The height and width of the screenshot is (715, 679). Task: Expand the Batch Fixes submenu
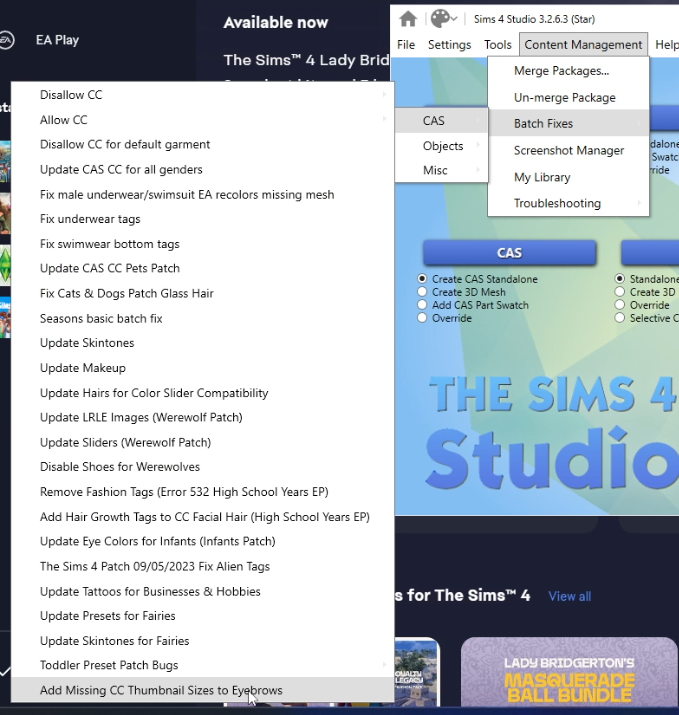(x=568, y=124)
